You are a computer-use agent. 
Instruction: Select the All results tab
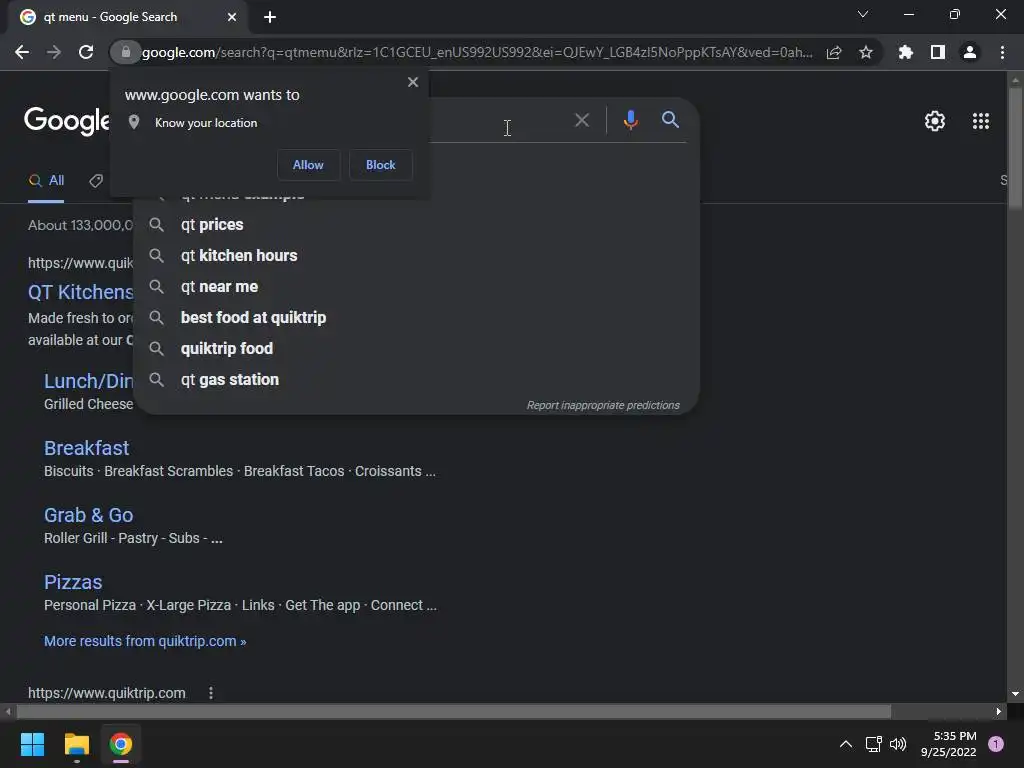[46, 180]
